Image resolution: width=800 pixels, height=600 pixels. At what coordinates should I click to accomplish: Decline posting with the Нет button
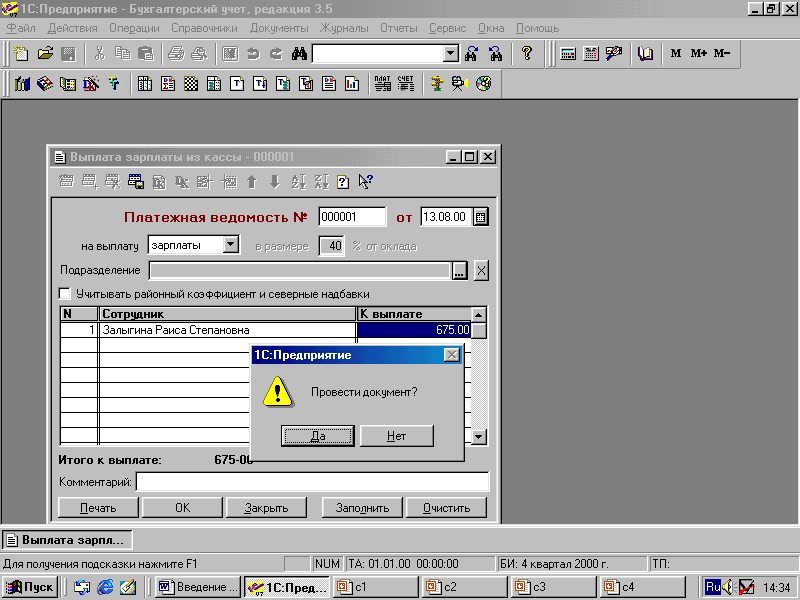(x=396, y=436)
